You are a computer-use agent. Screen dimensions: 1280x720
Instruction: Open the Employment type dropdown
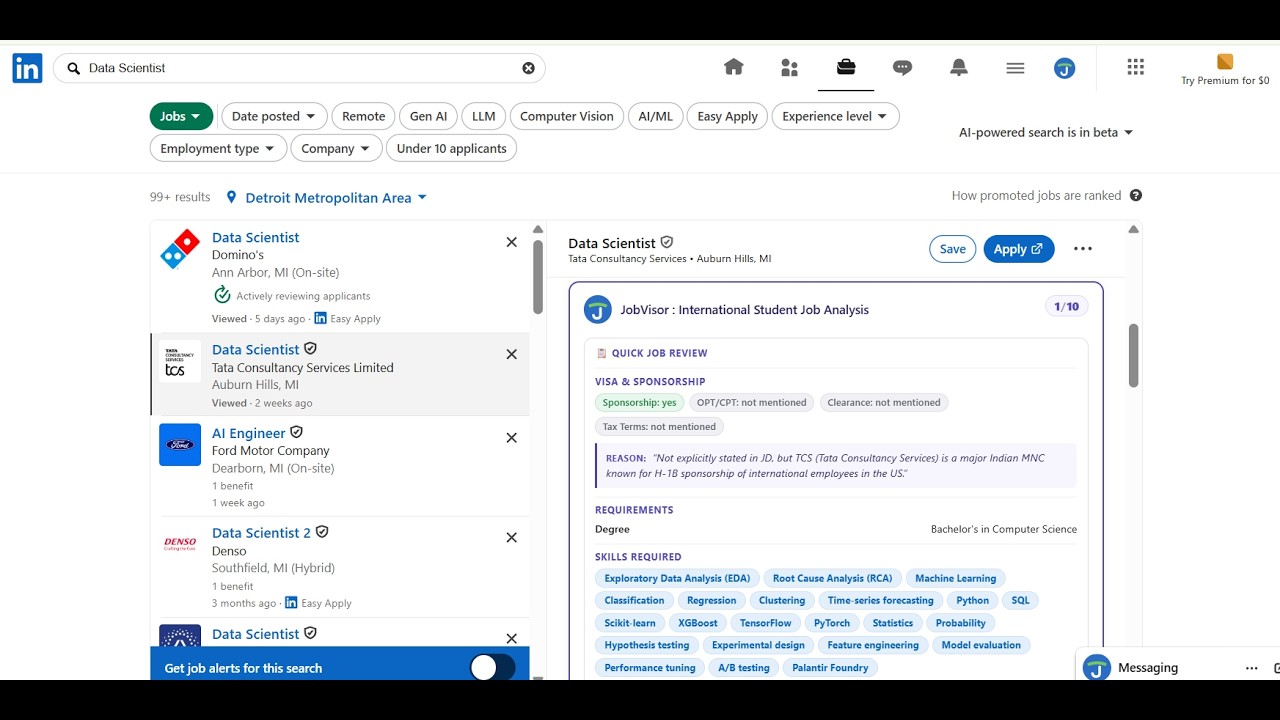click(218, 148)
